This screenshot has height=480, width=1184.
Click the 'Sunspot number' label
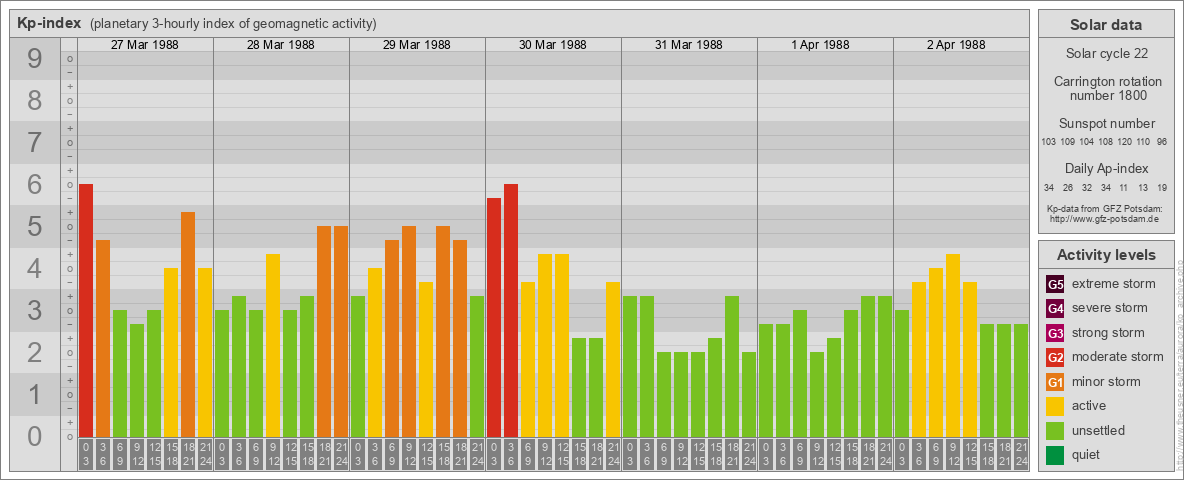(1105, 124)
